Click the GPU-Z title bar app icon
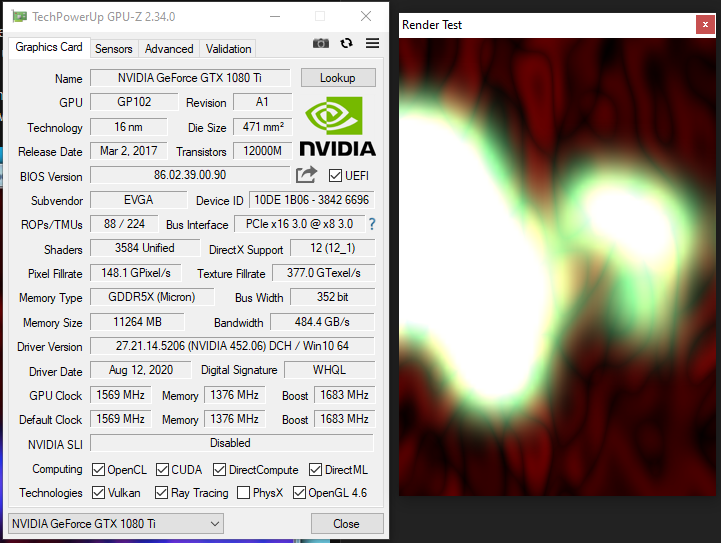Viewport: 721px width, 543px height. 19,17
